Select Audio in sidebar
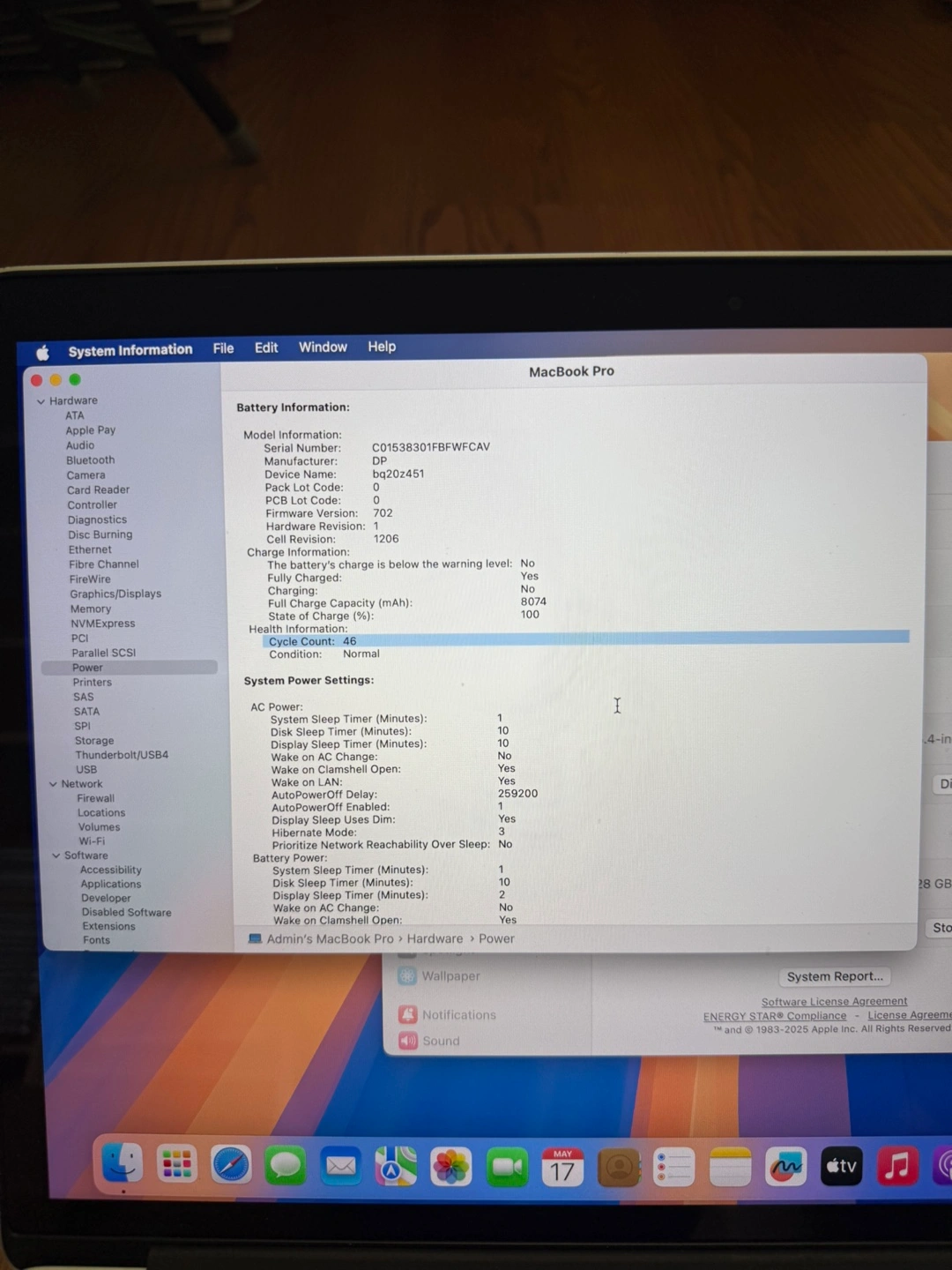 pyautogui.click(x=80, y=445)
